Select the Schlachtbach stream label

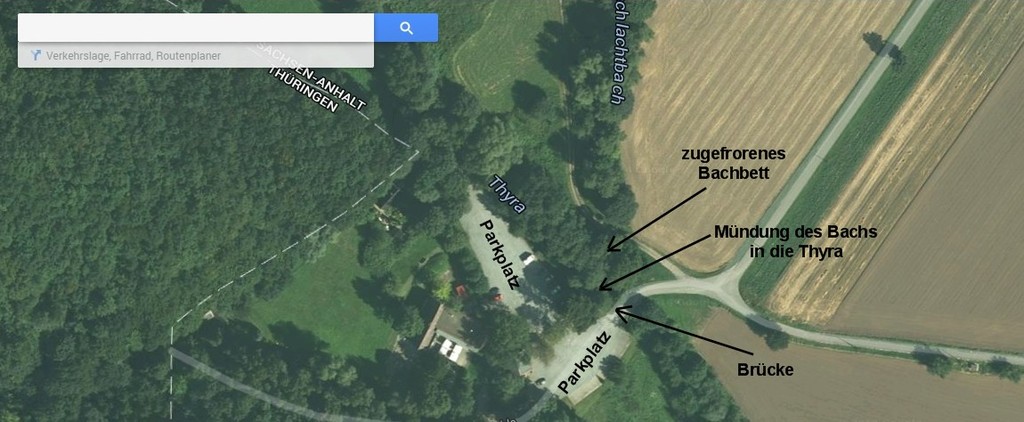(617, 51)
